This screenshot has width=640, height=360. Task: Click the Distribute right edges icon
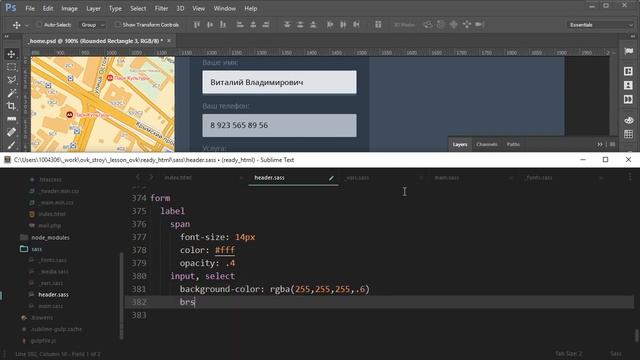(x=356, y=25)
